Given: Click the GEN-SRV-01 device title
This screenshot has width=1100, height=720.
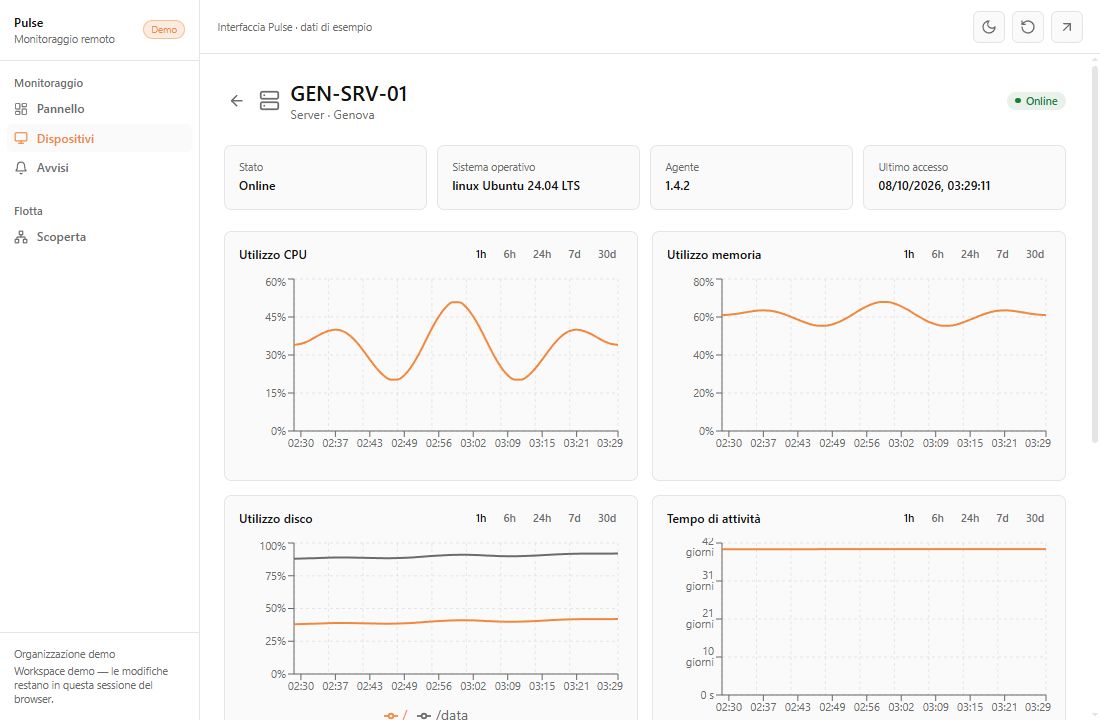Looking at the screenshot, I should [x=349, y=94].
